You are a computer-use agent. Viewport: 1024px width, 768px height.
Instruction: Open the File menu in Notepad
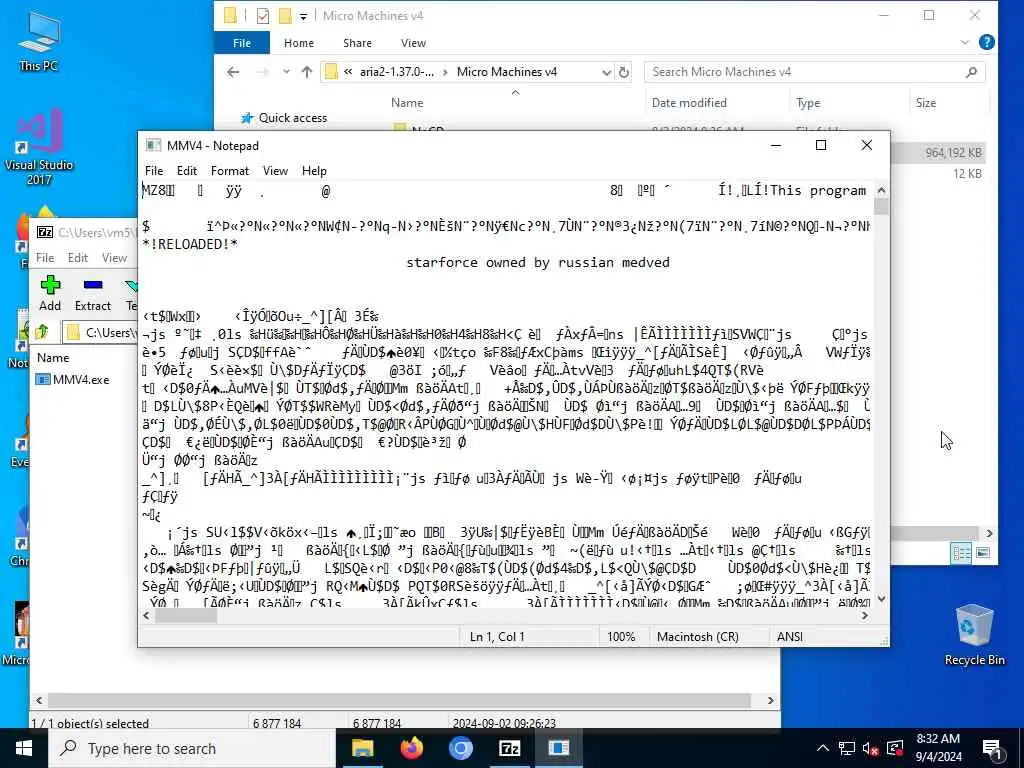coord(154,171)
